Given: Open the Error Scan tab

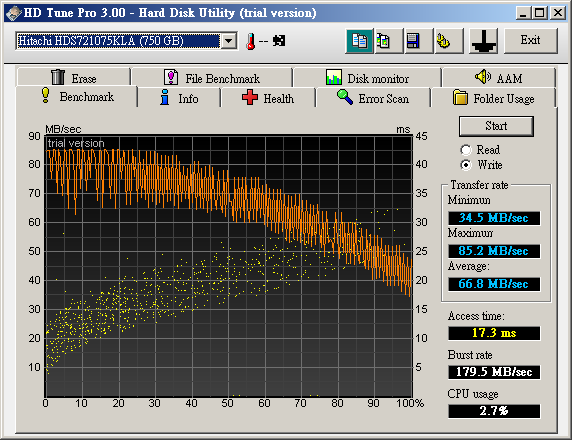Looking at the screenshot, I should point(373,98).
